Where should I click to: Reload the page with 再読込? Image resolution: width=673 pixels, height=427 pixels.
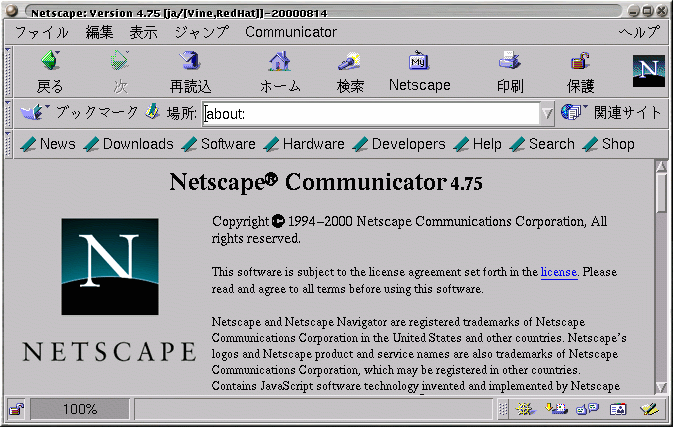coord(190,72)
